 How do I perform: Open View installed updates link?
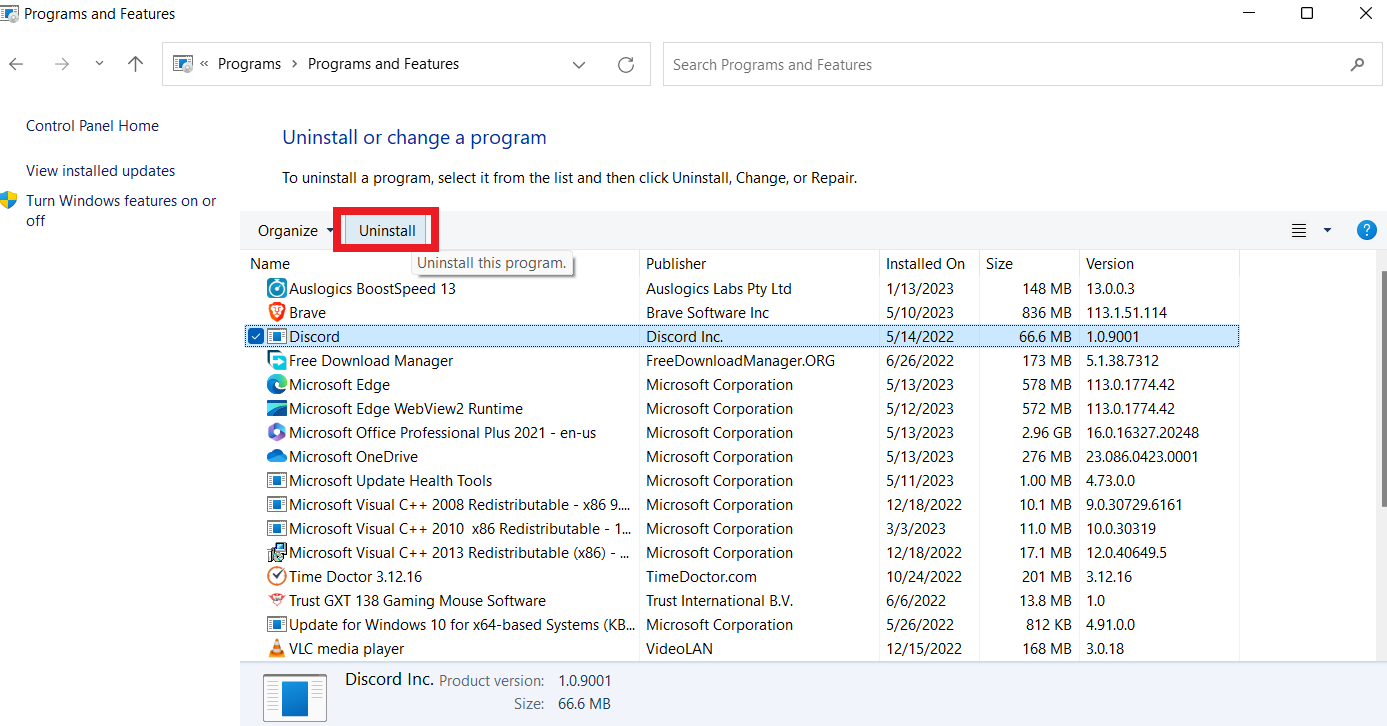pos(100,171)
